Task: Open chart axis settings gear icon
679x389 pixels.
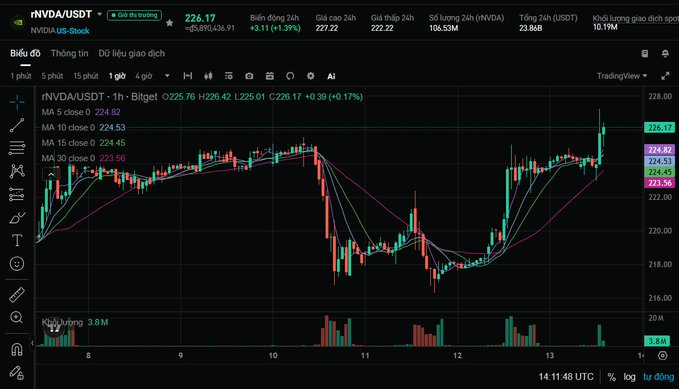Action: [663, 356]
